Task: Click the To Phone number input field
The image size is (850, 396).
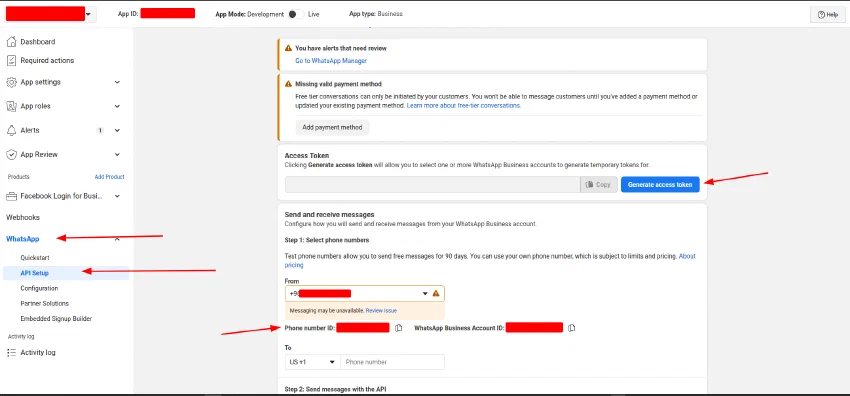Action: coord(392,362)
